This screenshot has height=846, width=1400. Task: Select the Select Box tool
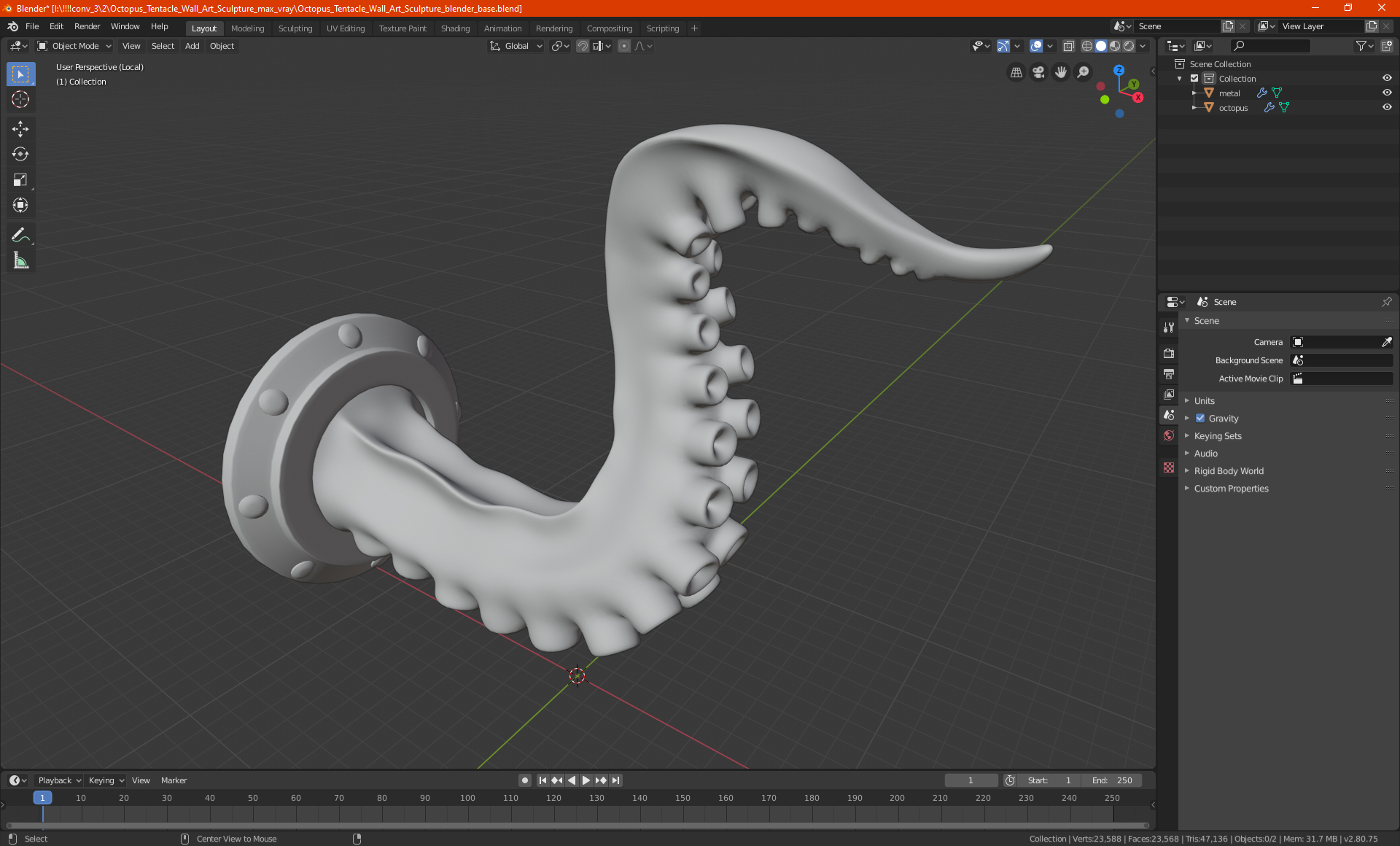click(x=20, y=74)
